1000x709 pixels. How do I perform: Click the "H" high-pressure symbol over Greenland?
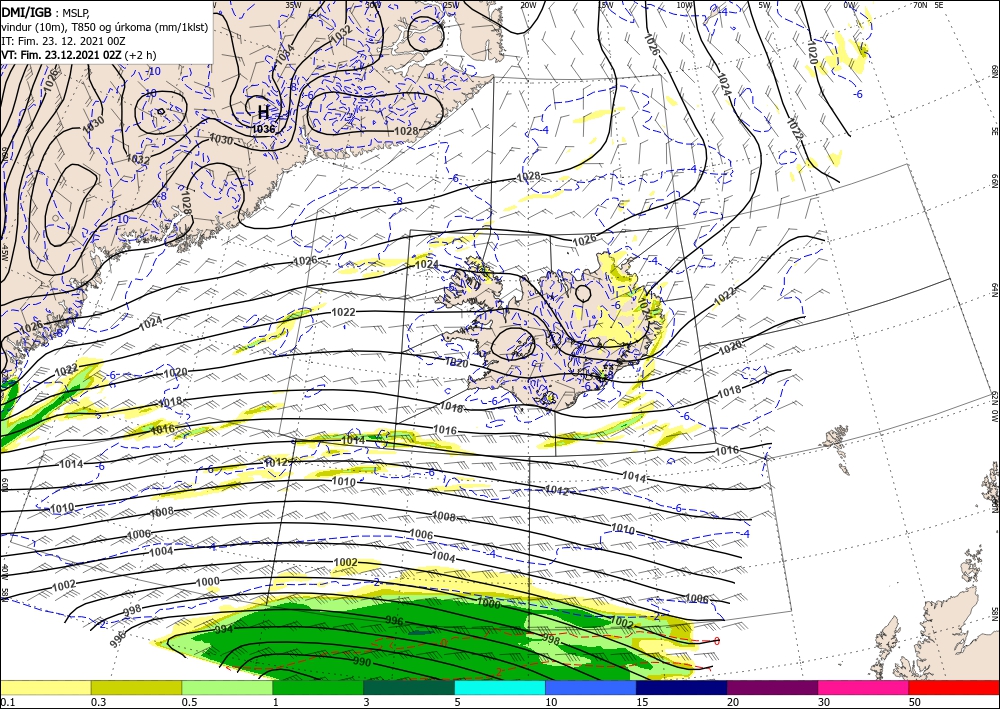pyautogui.click(x=263, y=113)
